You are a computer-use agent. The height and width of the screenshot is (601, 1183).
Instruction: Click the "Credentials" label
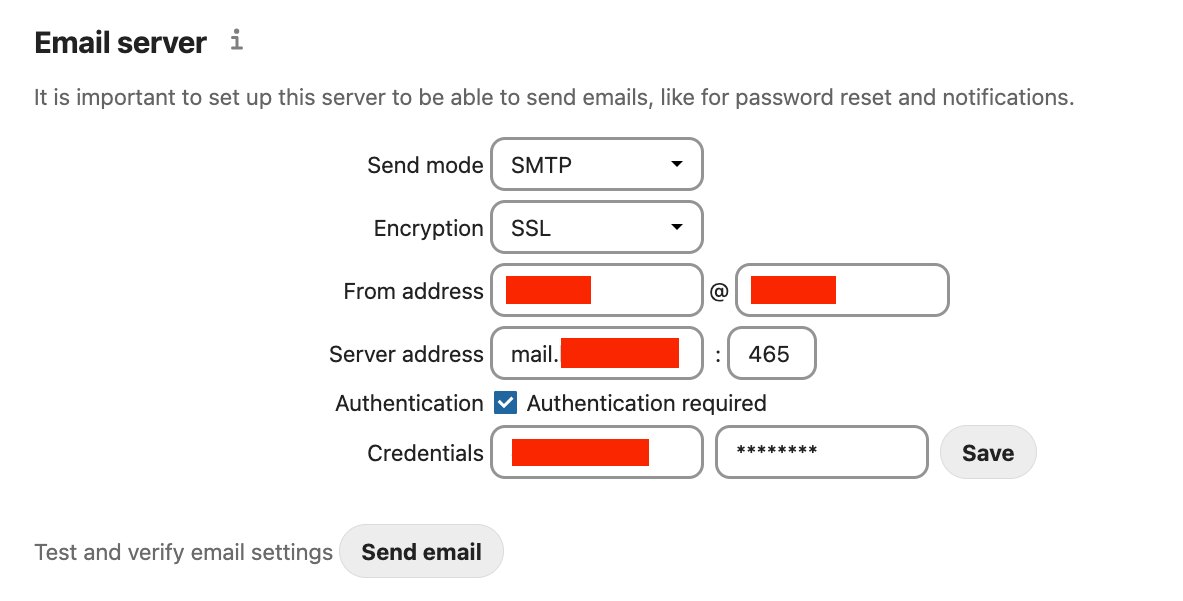pyautogui.click(x=425, y=453)
